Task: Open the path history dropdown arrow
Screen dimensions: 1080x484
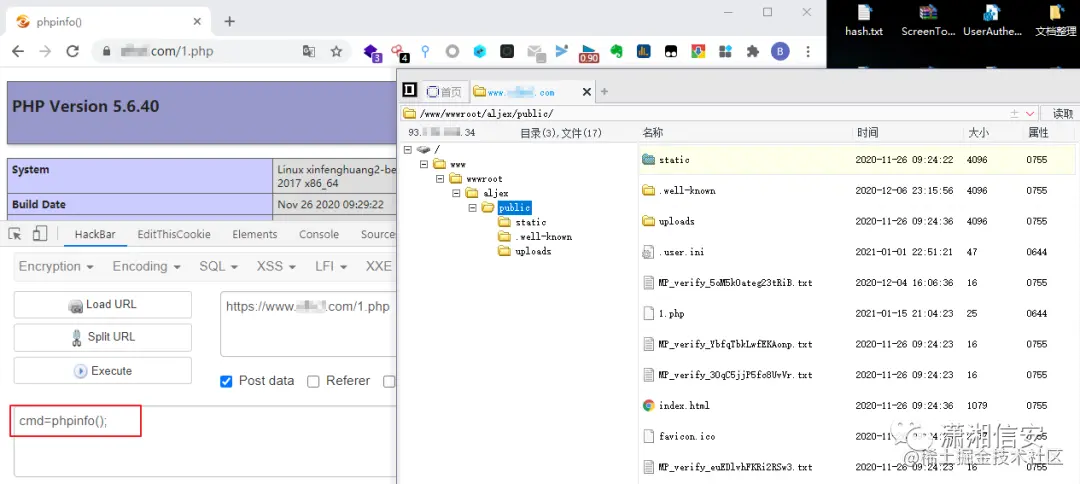Action: coord(1030,114)
